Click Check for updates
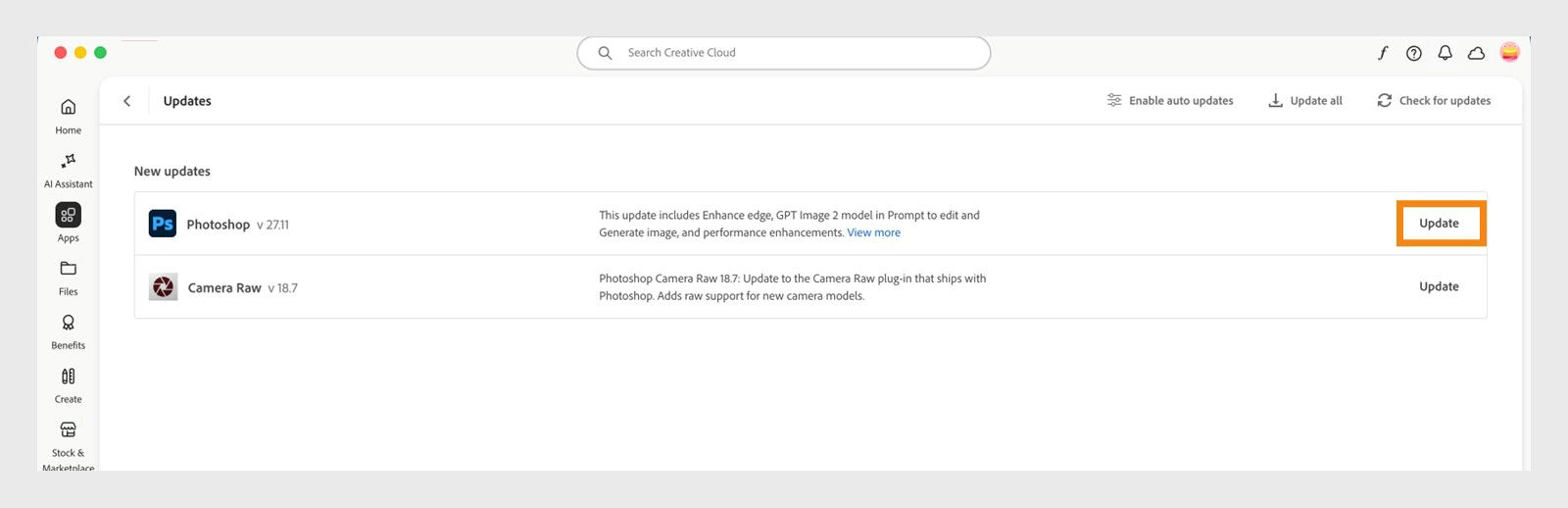The width and height of the screenshot is (1568, 508). (x=1434, y=101)
